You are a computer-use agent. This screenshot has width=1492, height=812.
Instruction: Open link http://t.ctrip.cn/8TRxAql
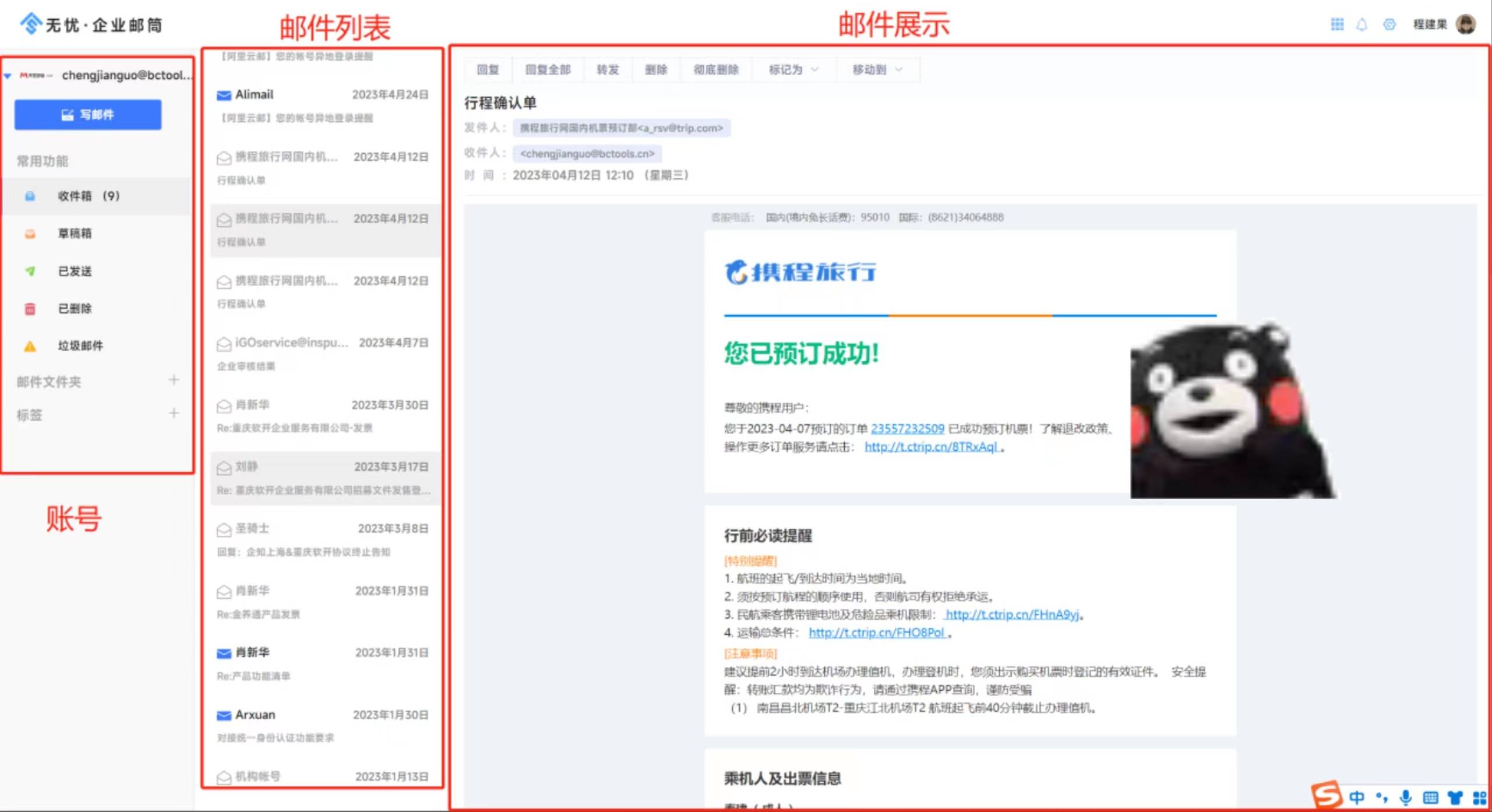point(932,447)
